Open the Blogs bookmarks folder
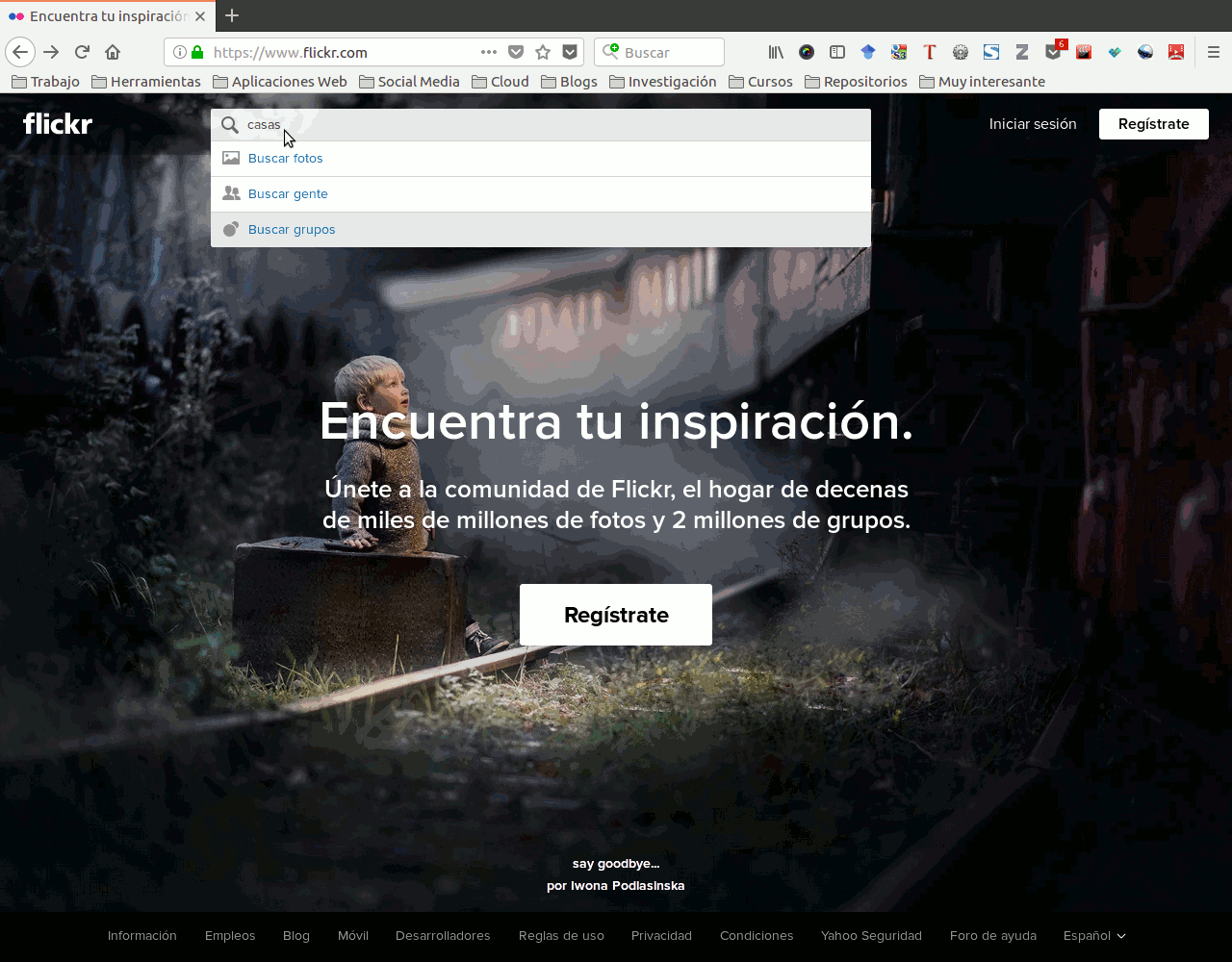Image resolution: width=1232 pixels, height=962 pixels. [569, 82]
